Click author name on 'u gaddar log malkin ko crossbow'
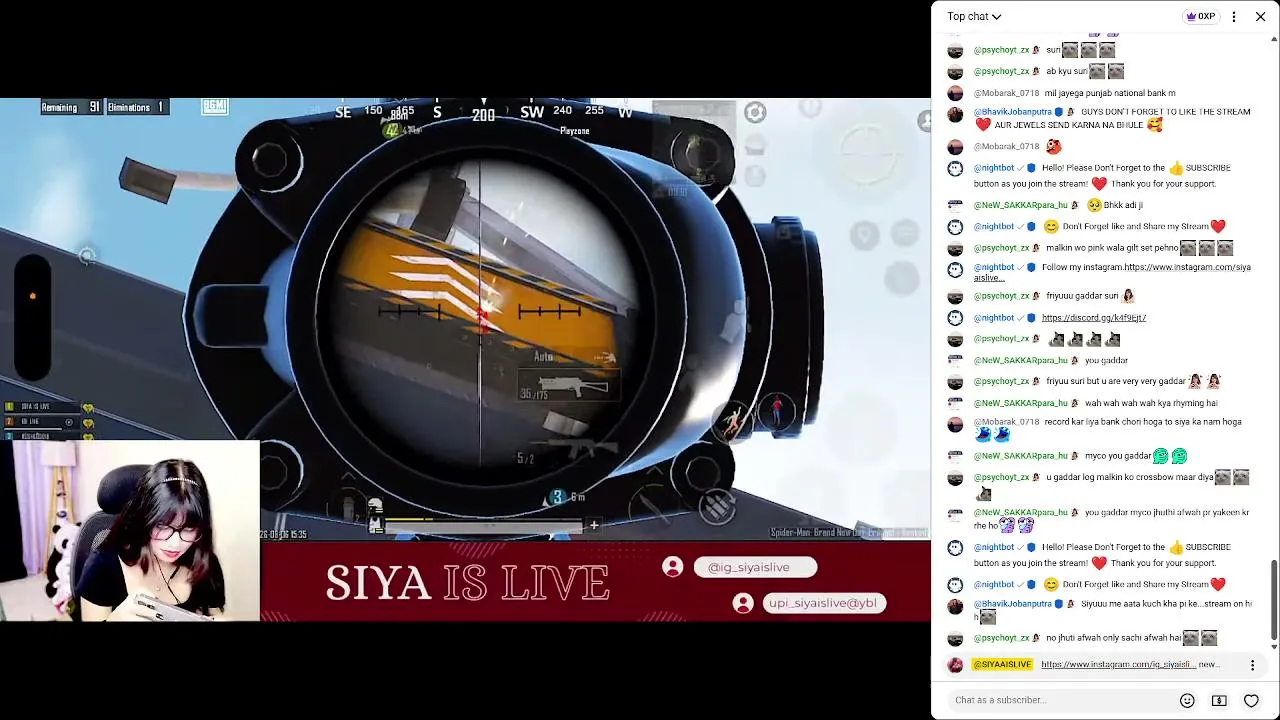 tap(1001, 477)
